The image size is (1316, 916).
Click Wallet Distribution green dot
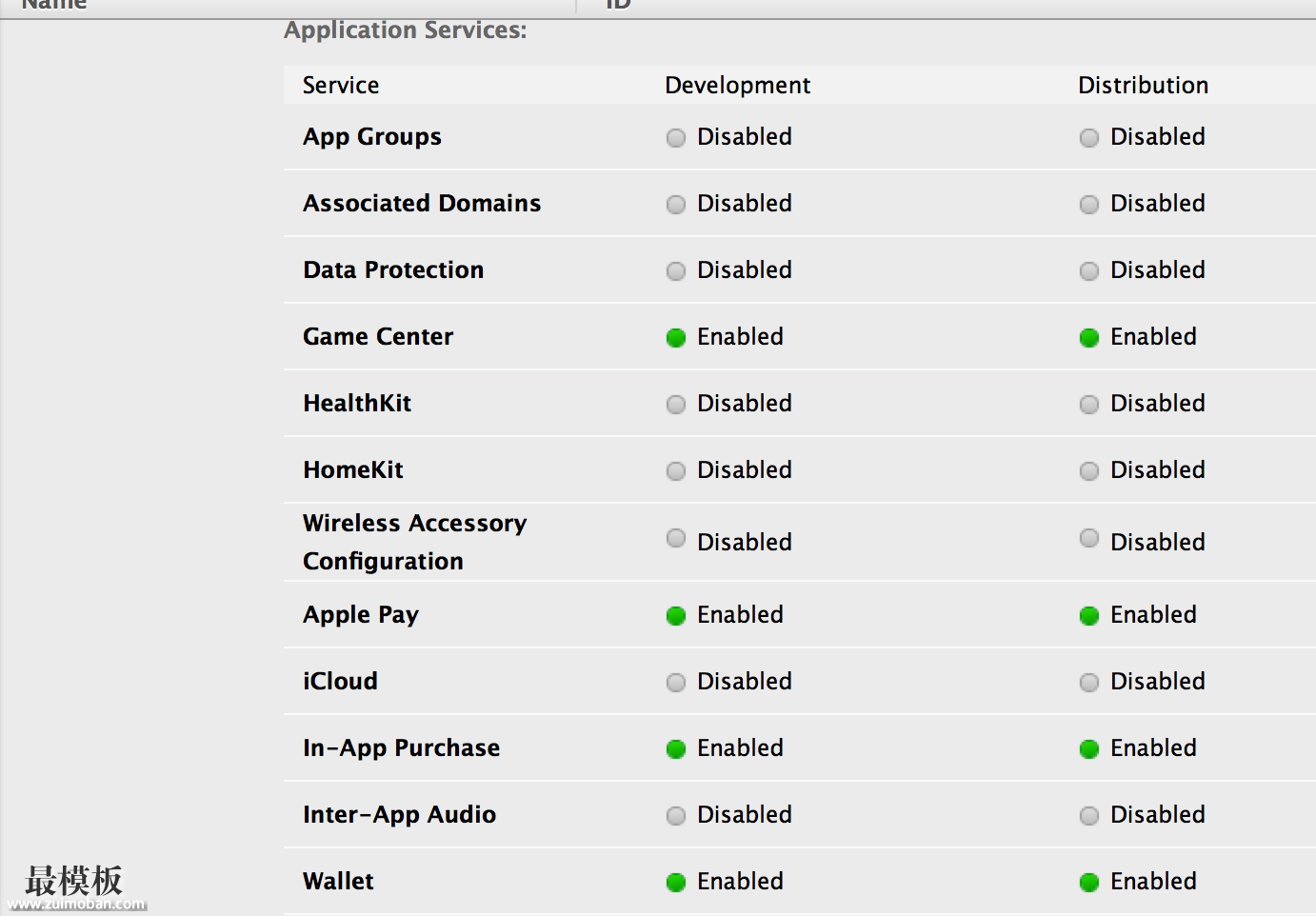(1089, 883)
